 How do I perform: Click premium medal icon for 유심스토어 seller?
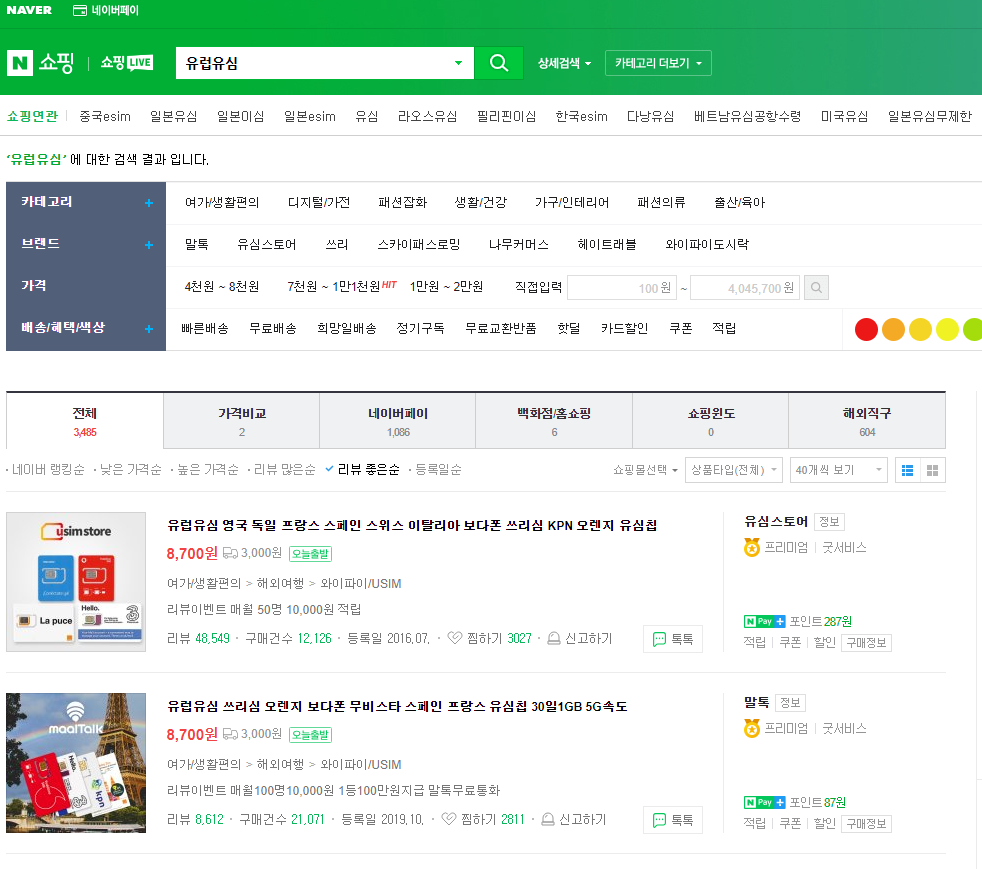[752, 548]
